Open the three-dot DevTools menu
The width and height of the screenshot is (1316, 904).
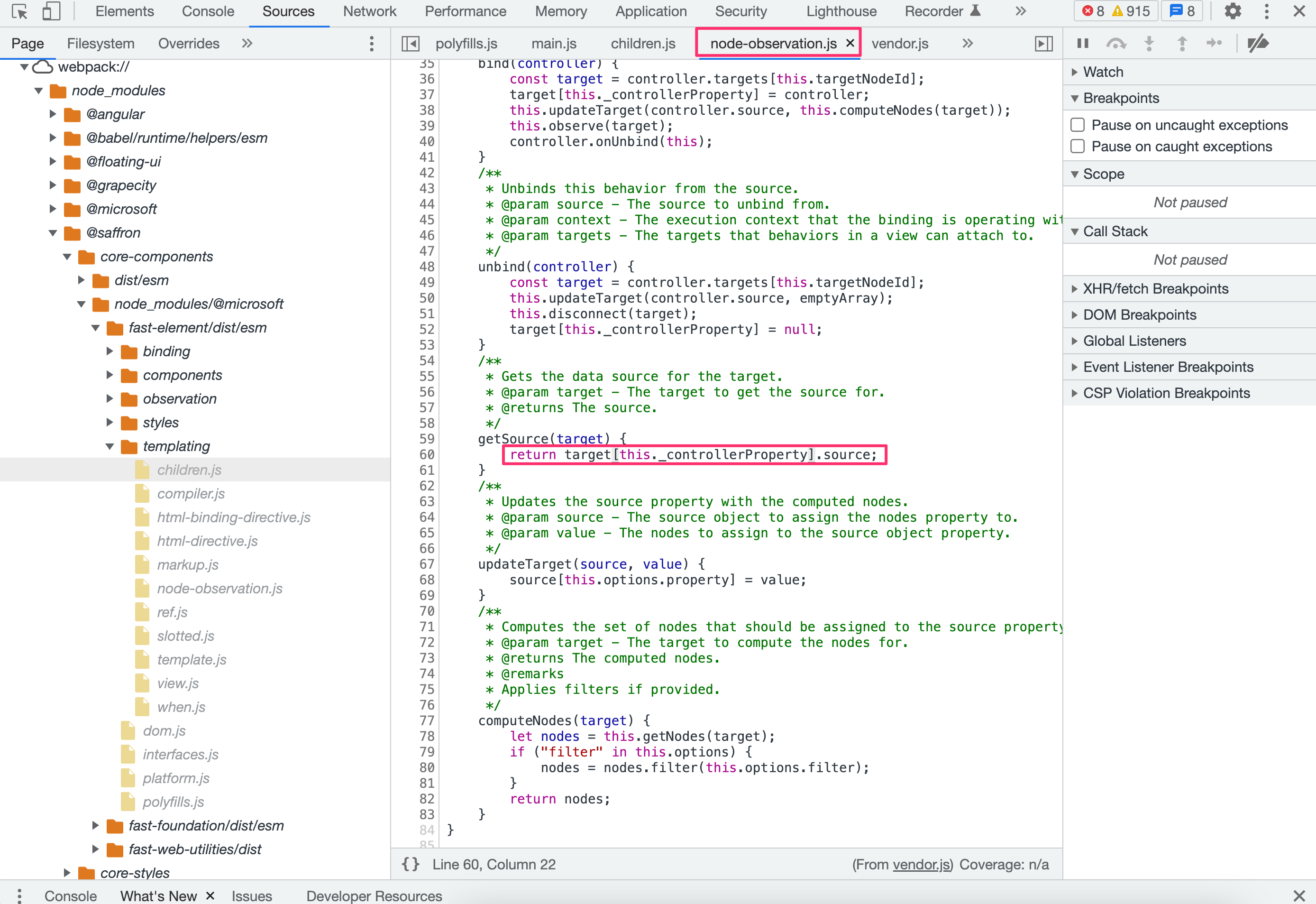coord(1267,11)
